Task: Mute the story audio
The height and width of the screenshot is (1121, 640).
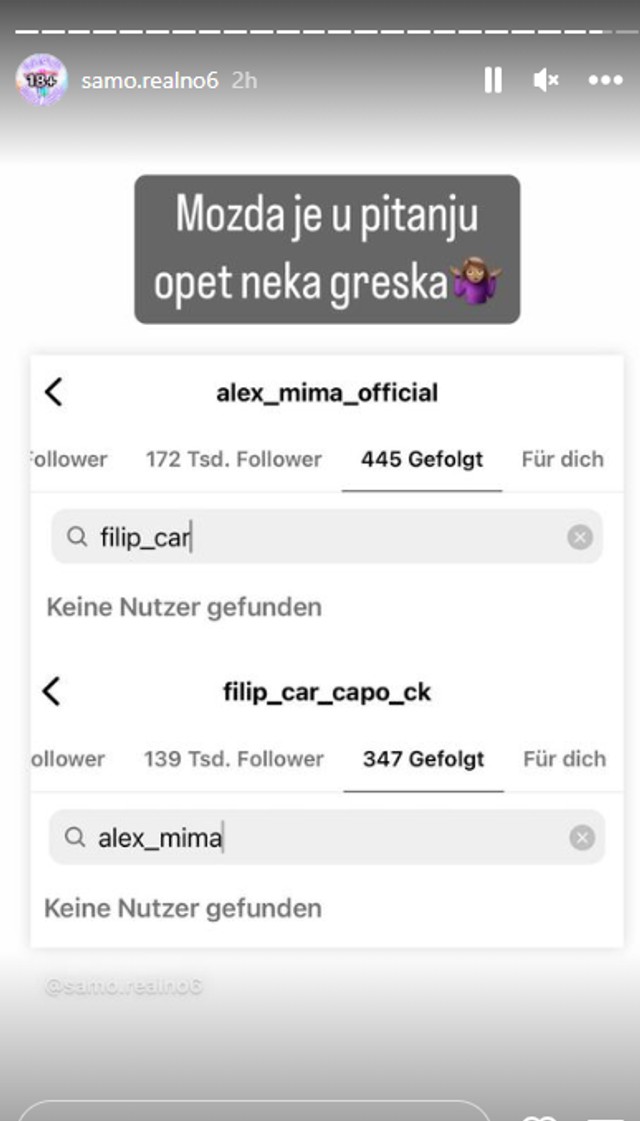Action: (x=545, y=80)
